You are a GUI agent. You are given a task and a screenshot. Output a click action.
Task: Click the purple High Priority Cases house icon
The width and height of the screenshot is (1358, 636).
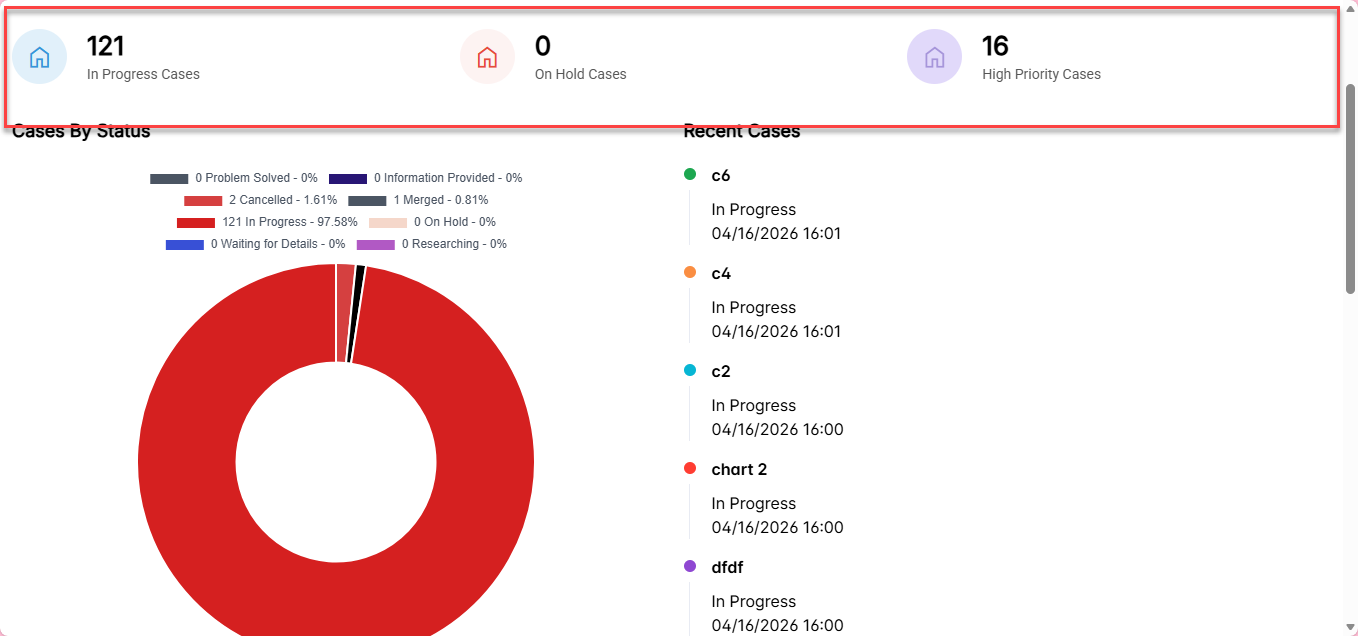pos(934,57)
